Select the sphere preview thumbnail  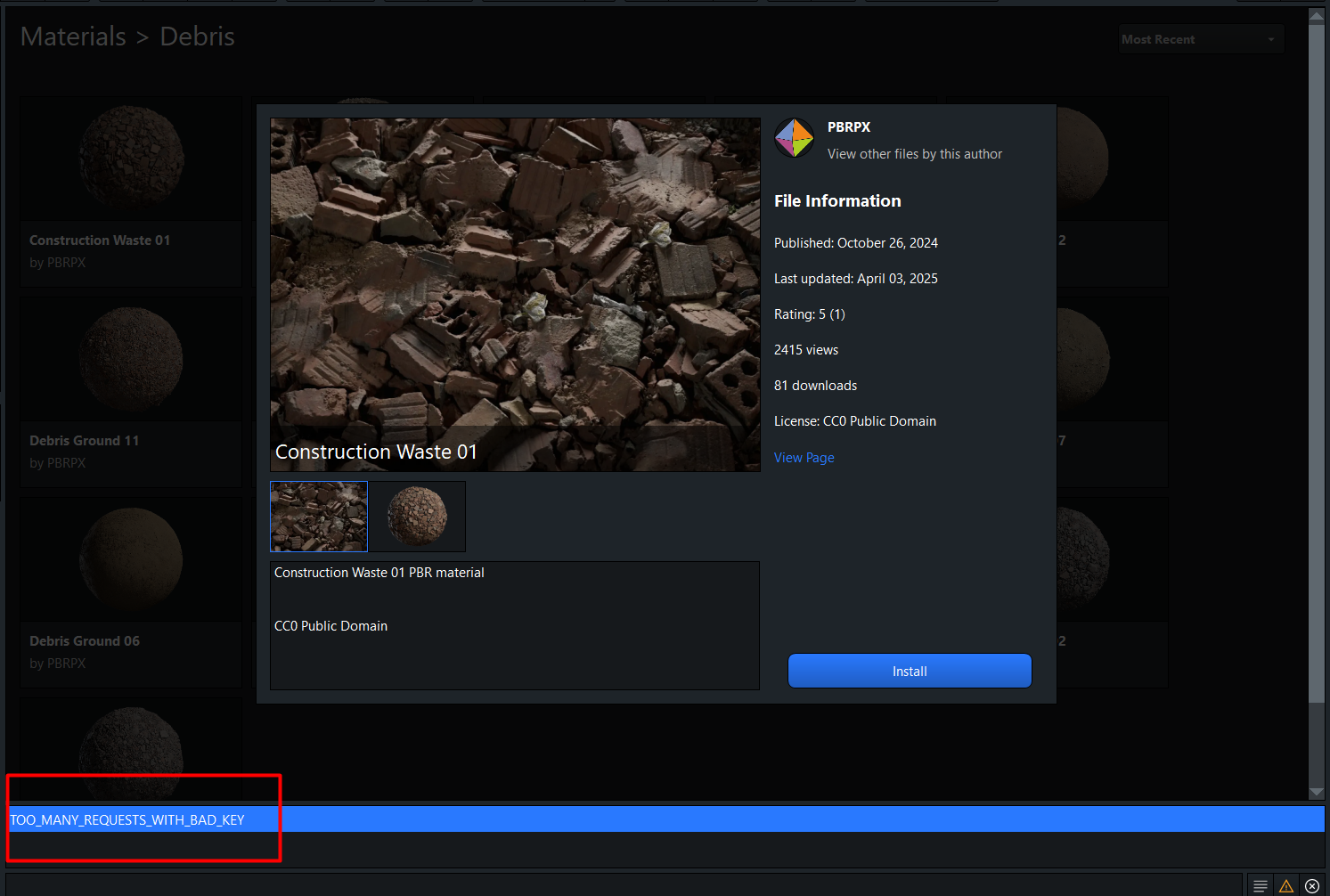pyautogui.click(x=417, y=517)
